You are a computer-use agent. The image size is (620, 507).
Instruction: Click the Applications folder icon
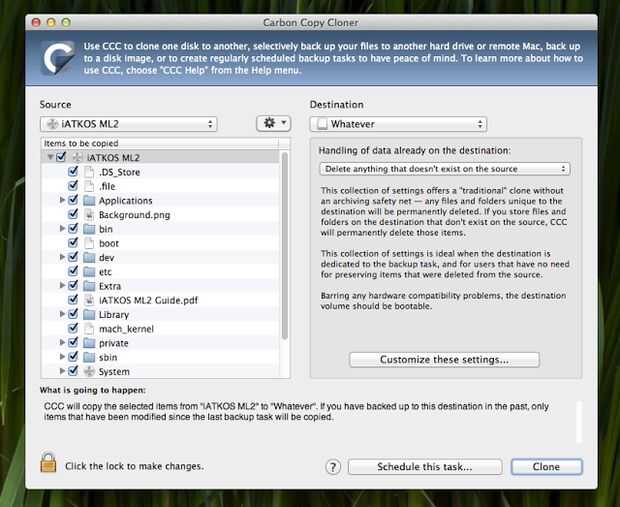click(x=89, y=201)
